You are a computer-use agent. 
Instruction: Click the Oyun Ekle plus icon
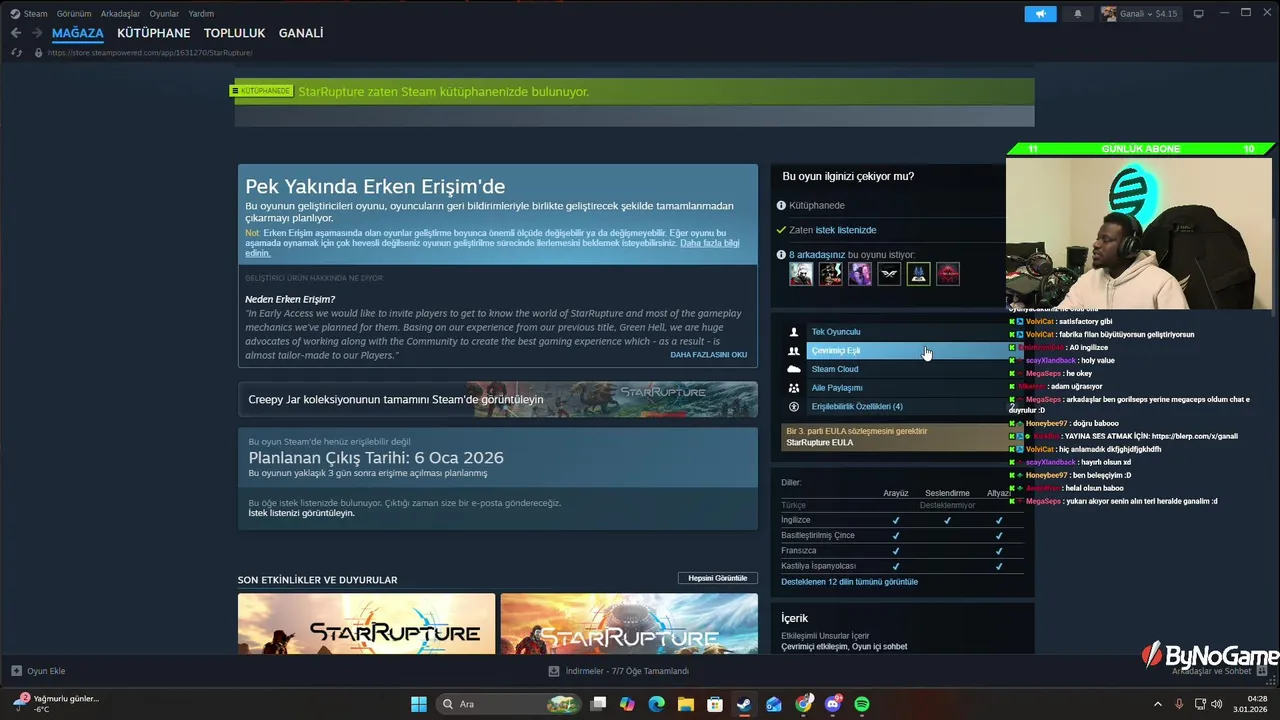point(16,671)
